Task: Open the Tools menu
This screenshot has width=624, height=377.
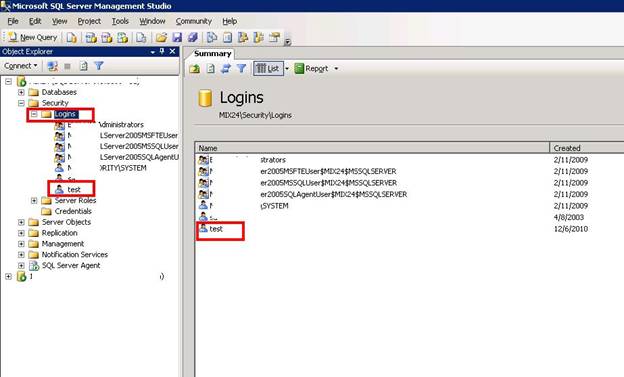Action: click(120, 21)
